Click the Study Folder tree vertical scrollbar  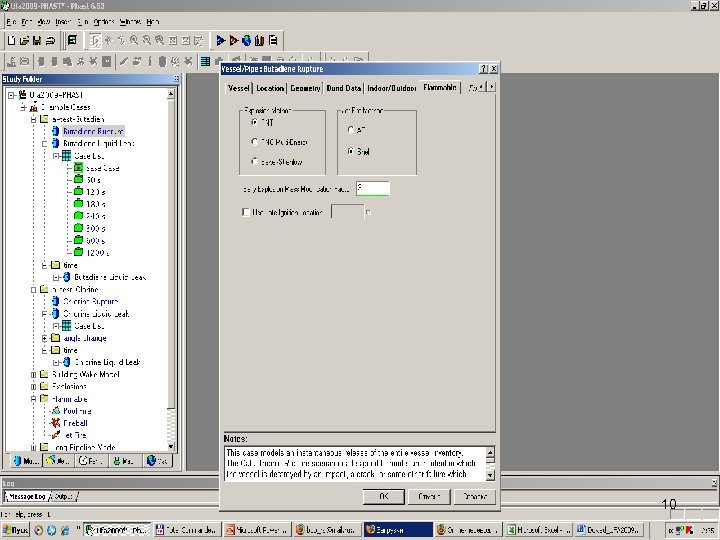pyautogui.click(x=173, y=250)
